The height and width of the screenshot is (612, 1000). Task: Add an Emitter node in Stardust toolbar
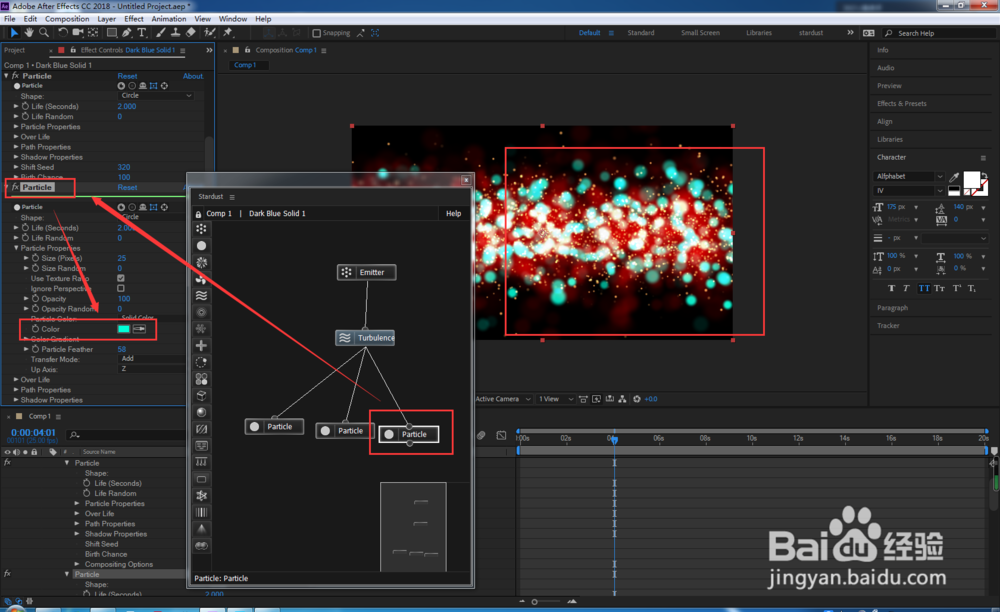202,229
